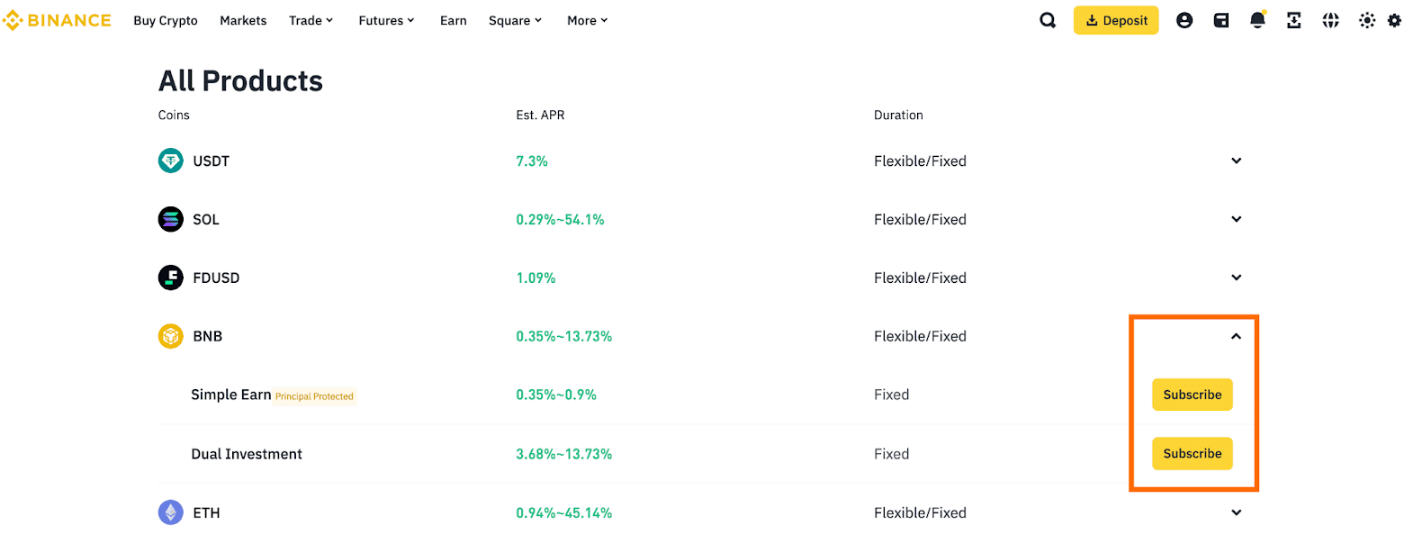
Task: Click the Binance logo
Action: pyautogui.click(x=56, y=20)
